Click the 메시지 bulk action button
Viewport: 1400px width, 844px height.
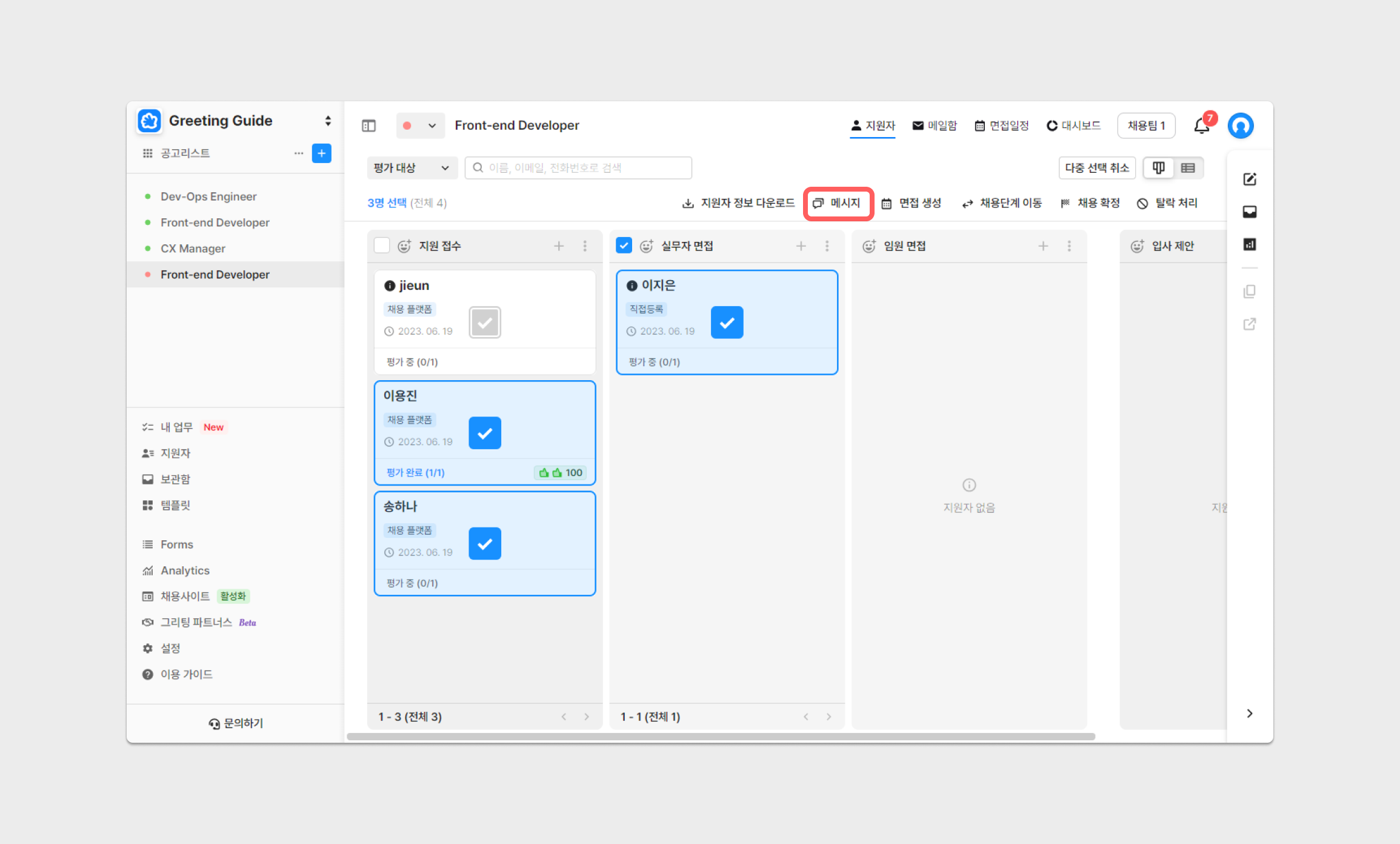click(x=838, y=203)
